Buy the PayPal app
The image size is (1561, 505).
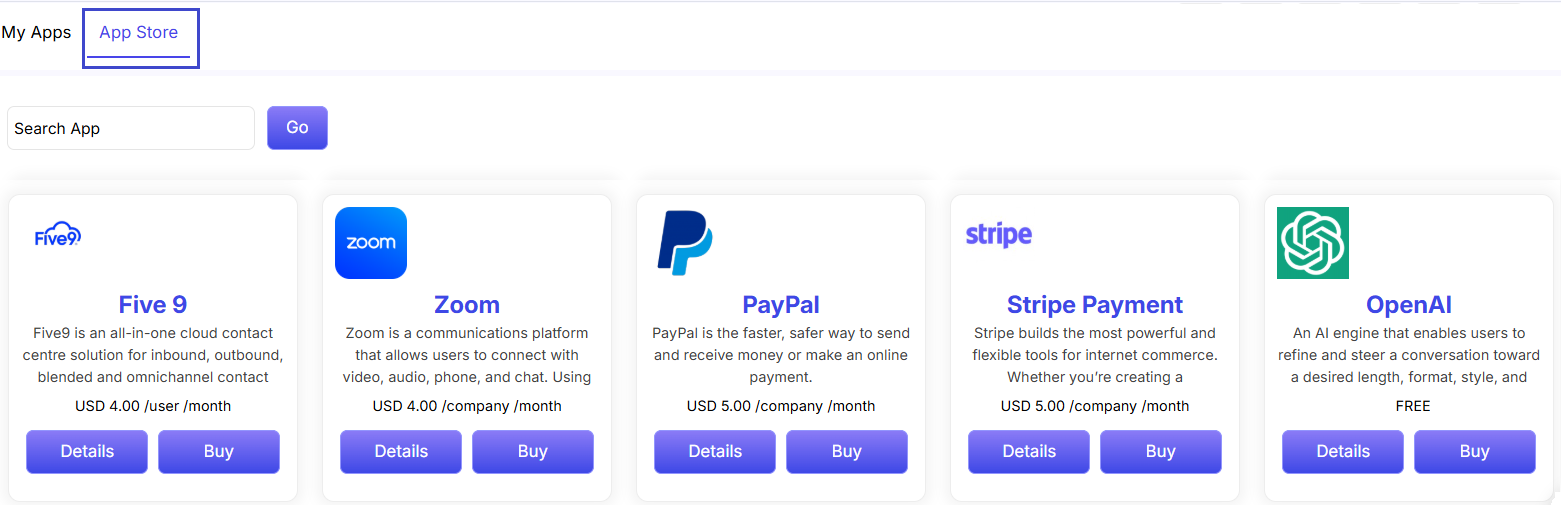point(847,452)
